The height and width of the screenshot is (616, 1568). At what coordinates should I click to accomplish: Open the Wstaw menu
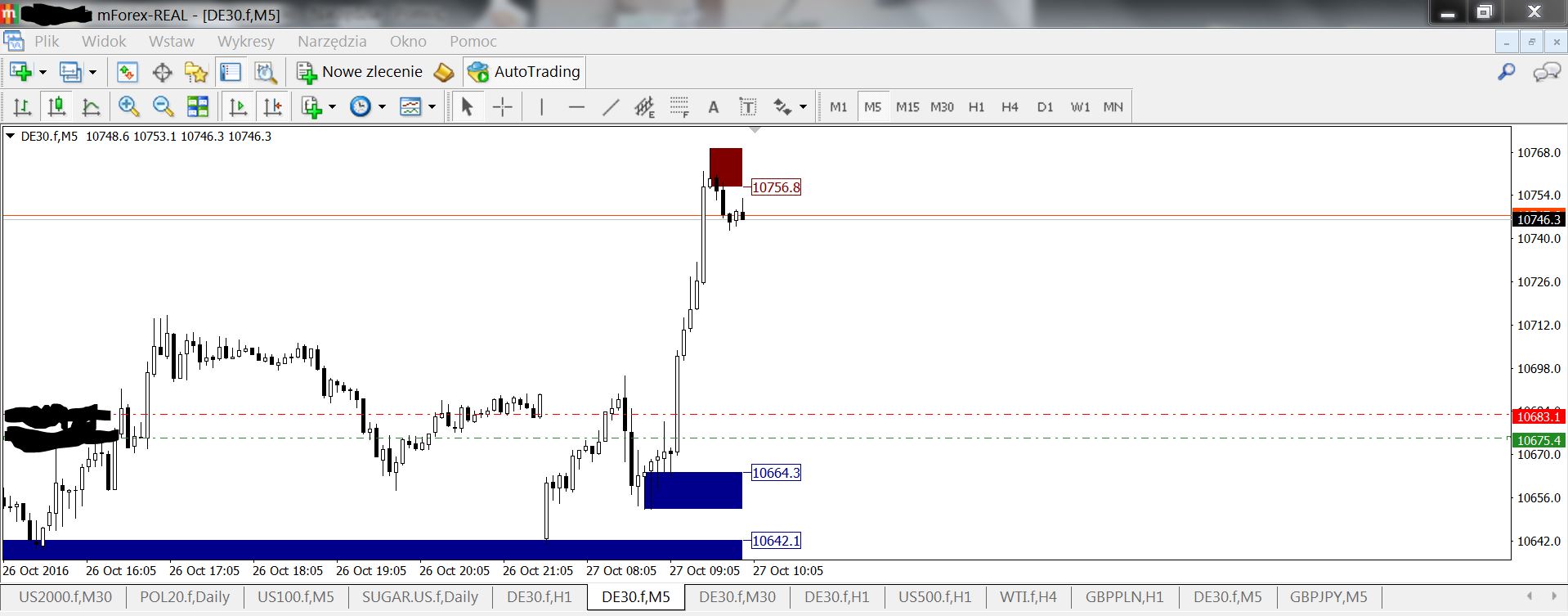(172, 41)
